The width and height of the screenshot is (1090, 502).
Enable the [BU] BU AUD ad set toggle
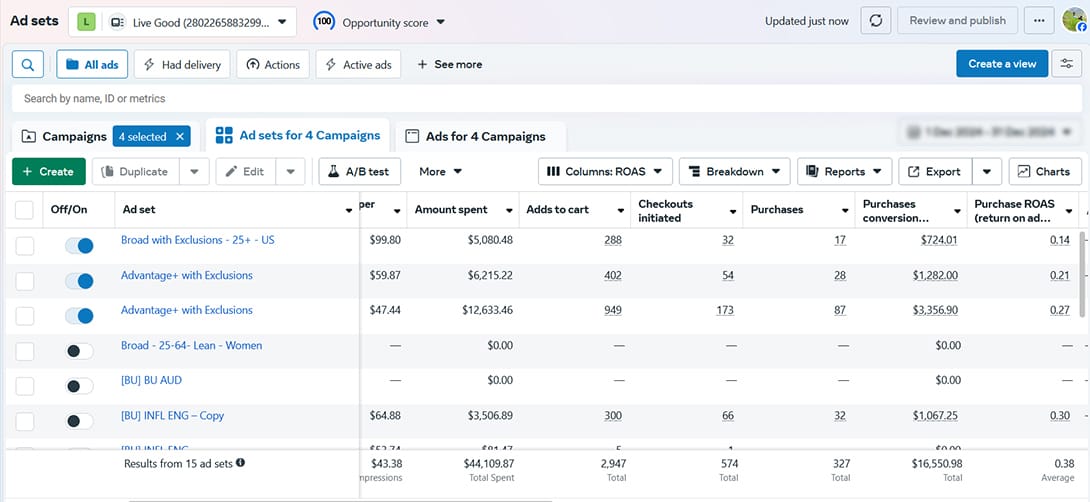pos(79,386)
